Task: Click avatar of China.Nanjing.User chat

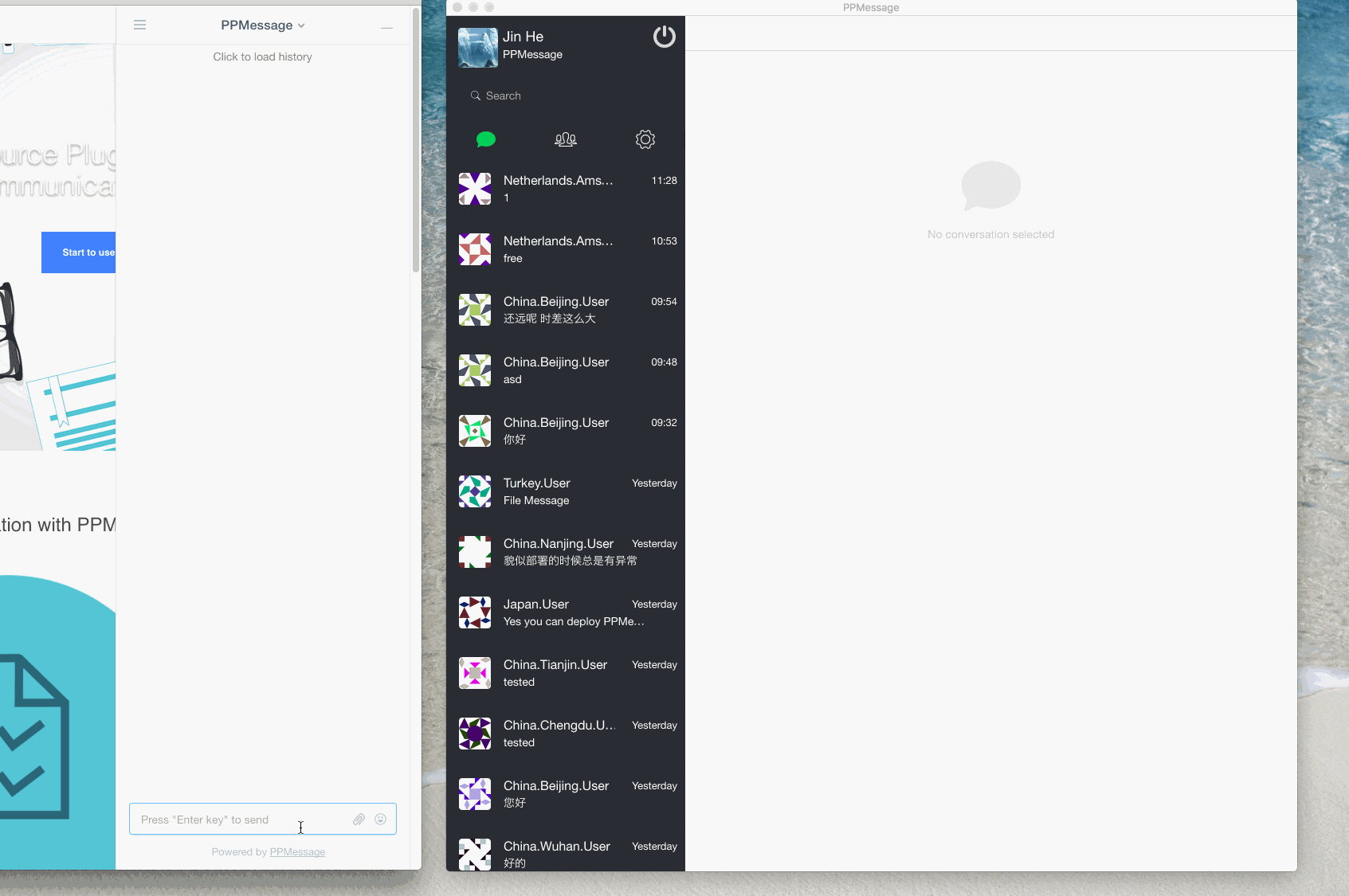Action: tap(475, 552)
